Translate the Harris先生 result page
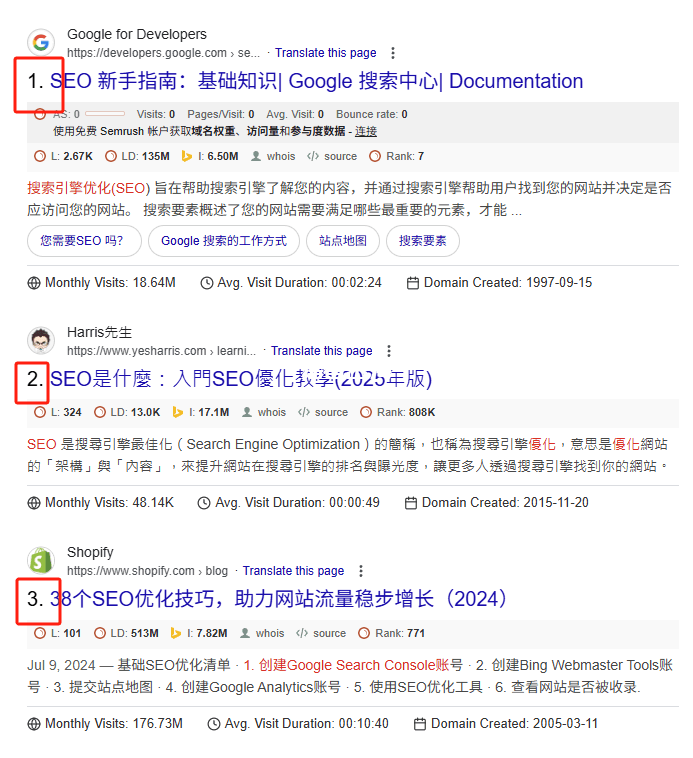This screenshot has width=693, height=758. point(322,351)
